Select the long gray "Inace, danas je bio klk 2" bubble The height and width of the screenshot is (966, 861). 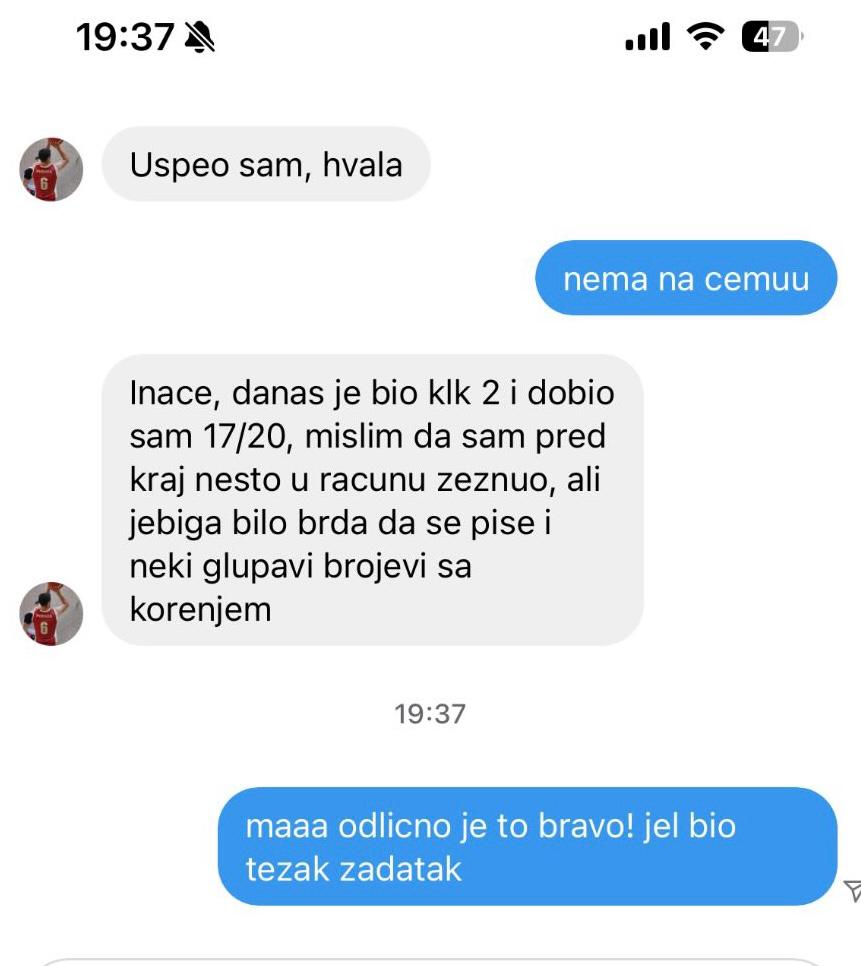[x=373, y=500]
